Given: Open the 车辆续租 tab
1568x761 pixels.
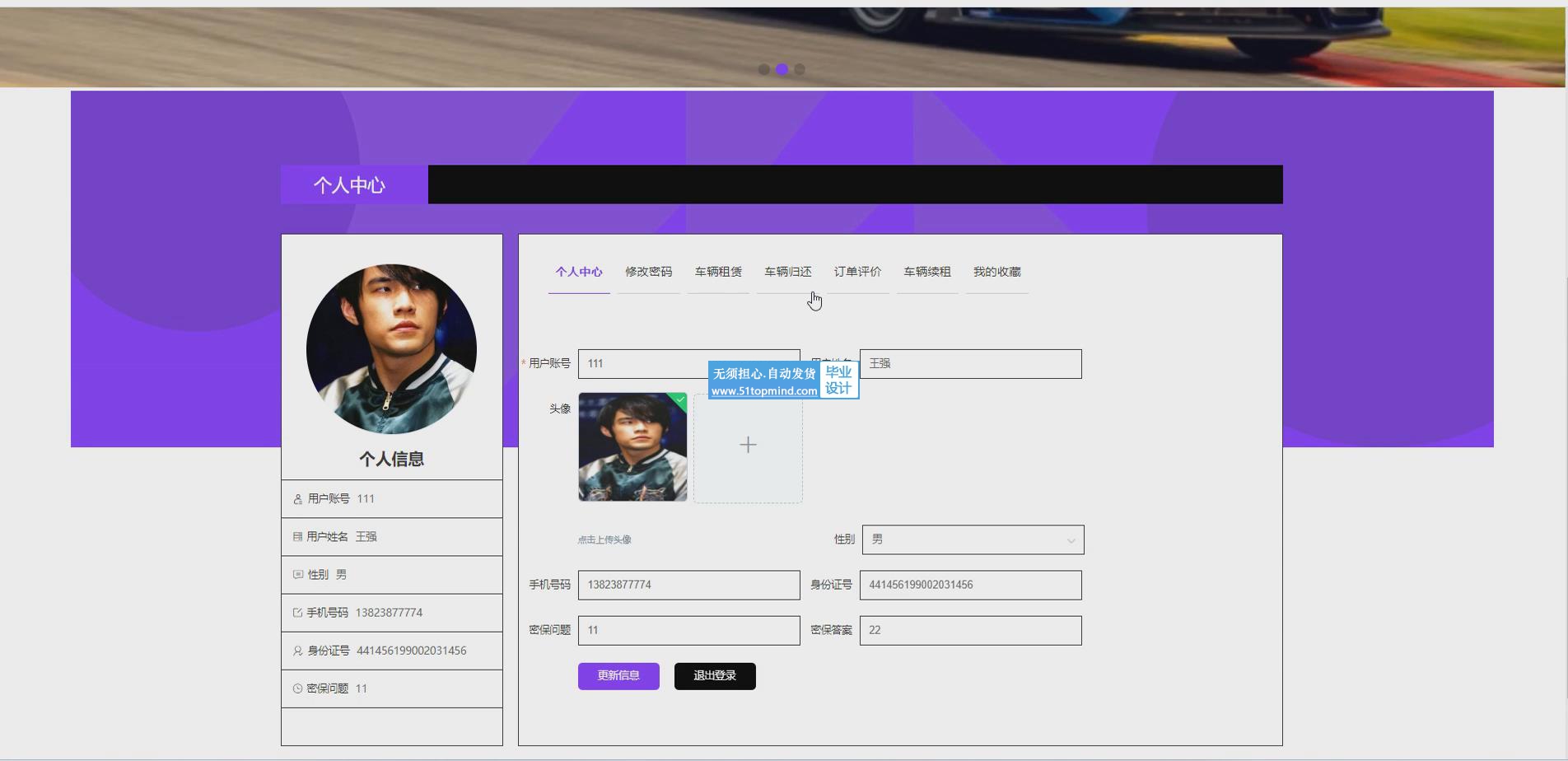Looking at the screenshot, I should 927,272.
